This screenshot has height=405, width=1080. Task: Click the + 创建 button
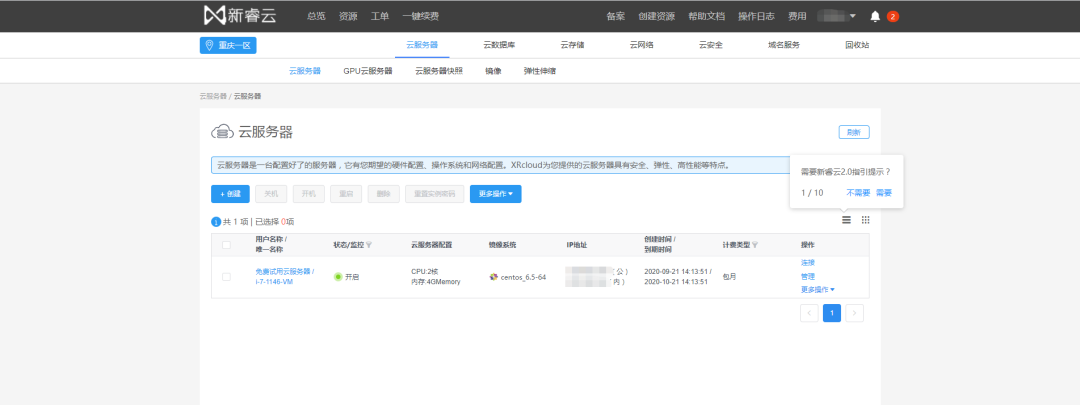(x=230, y=194)
